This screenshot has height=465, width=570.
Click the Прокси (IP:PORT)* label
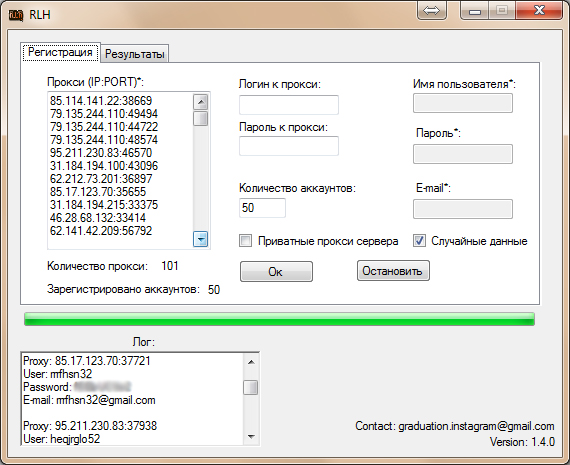[96, 82]
